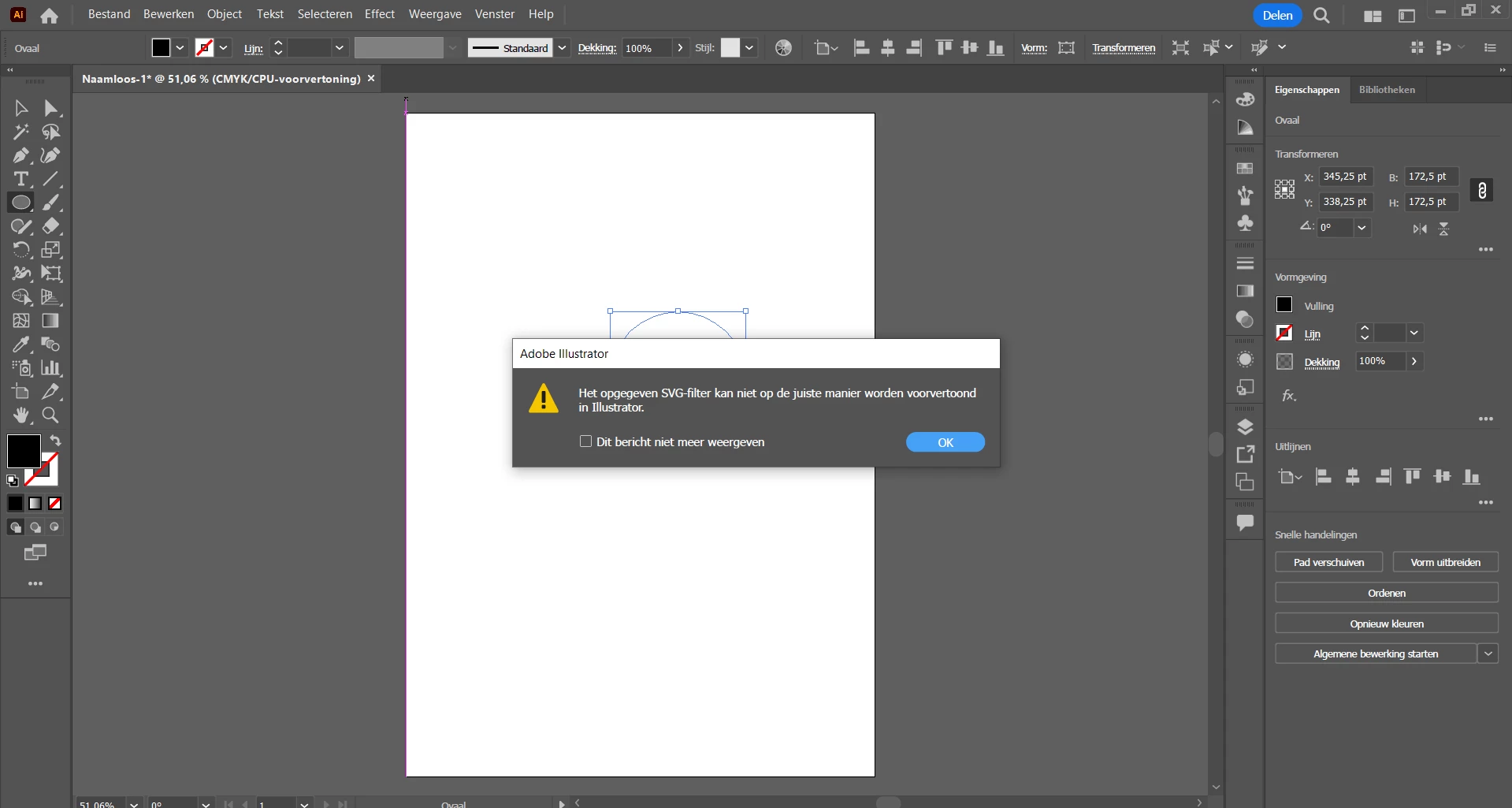Set fill mode to None in toolbox
1512x808 pixels.
pyautogui.click(x=55, y=503)
